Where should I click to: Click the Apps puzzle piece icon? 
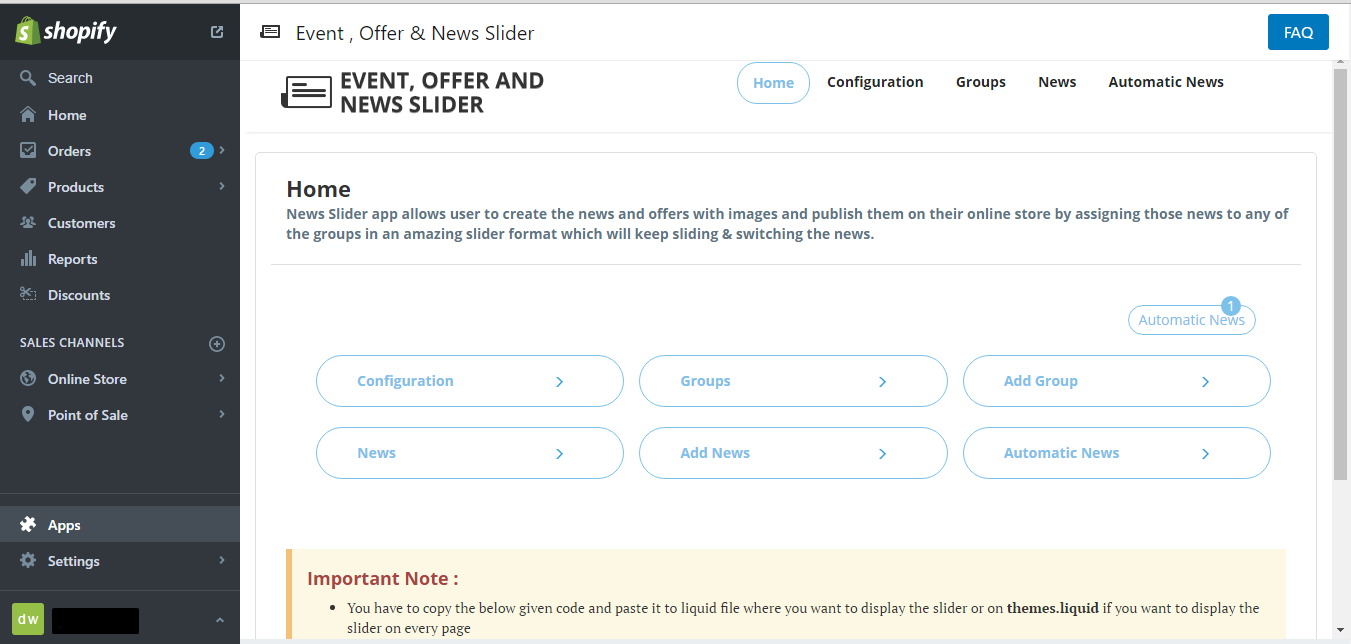tap(28, 525)
